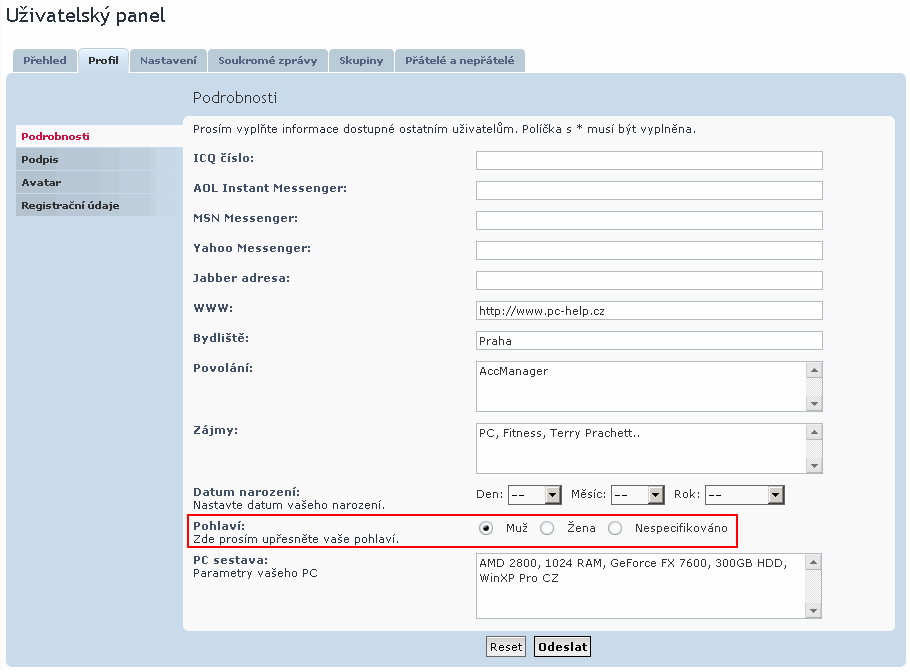The width and height of the screenshot is (910, 672).
Task: Click the ICQ číslo input field
Action: [x=649, y=161]
